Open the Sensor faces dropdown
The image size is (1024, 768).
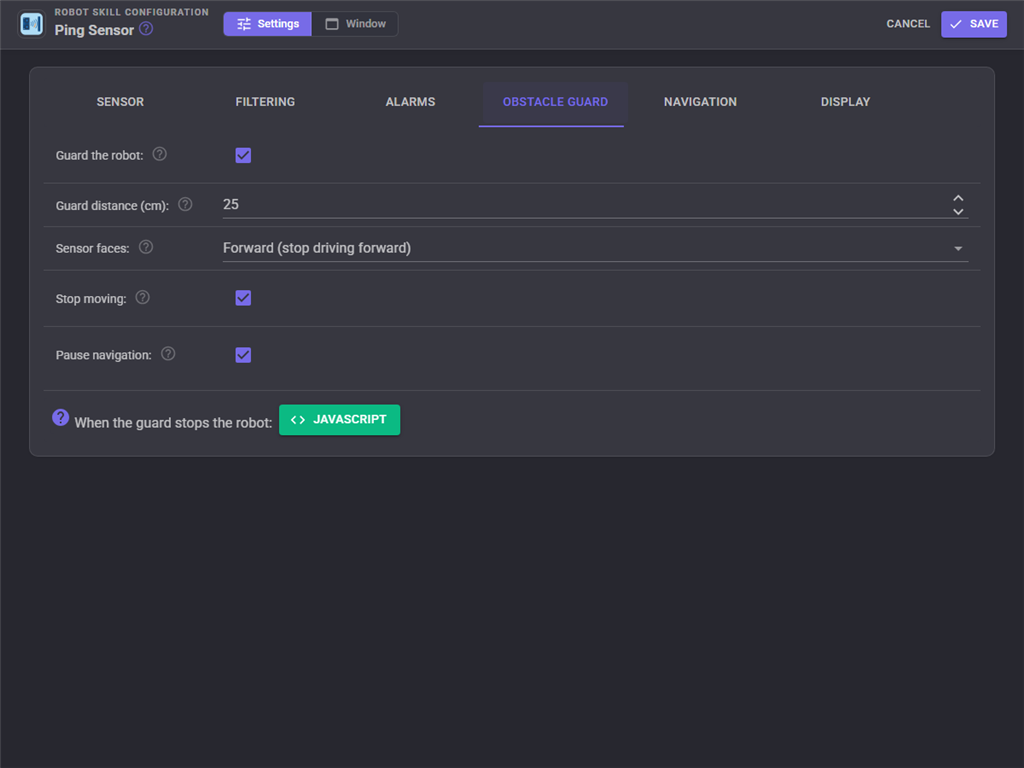[x=595, y=248]
